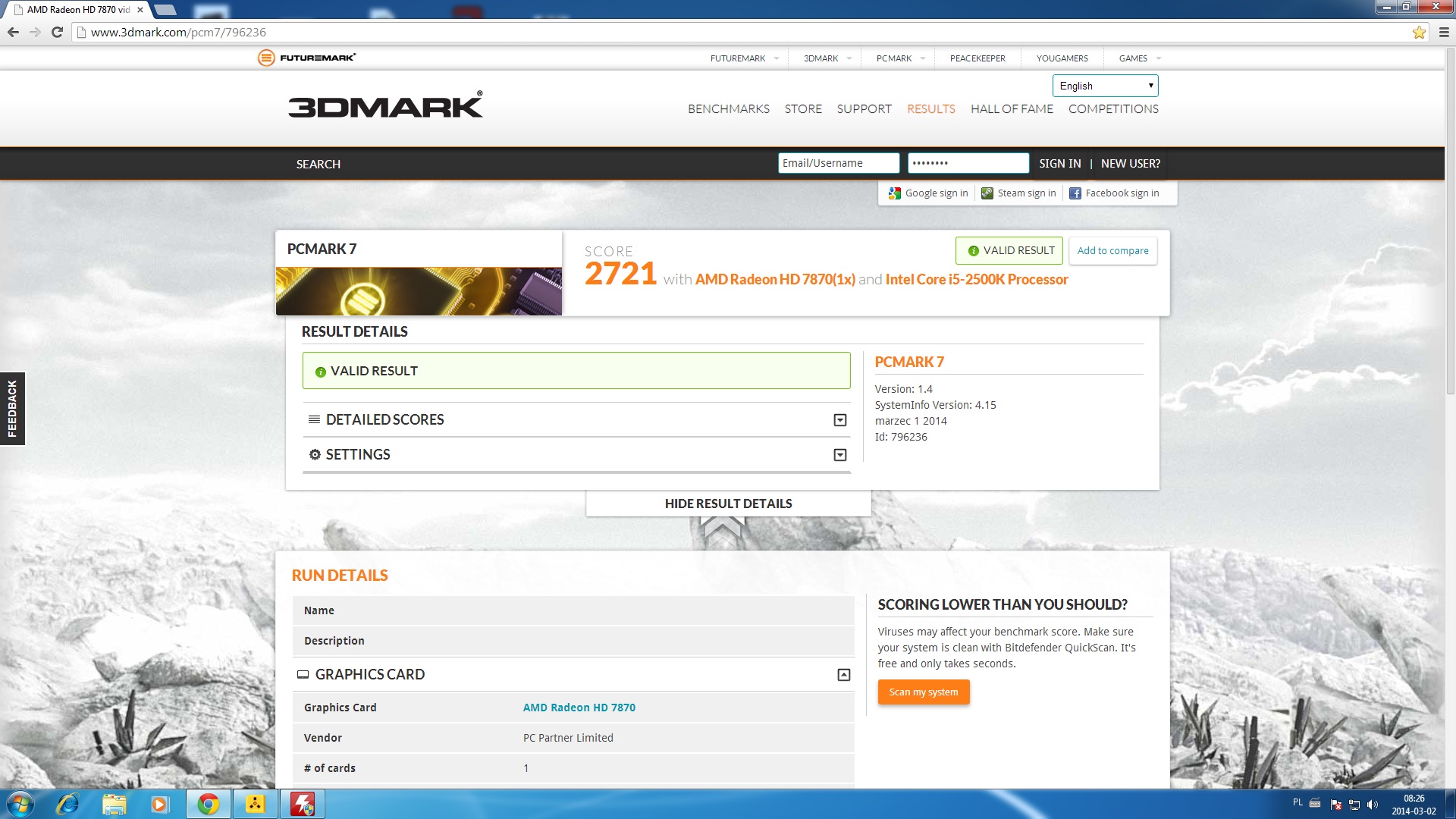1456x819 pixels.
Task: Click the network tray icon
Action: coord(1354,805)
